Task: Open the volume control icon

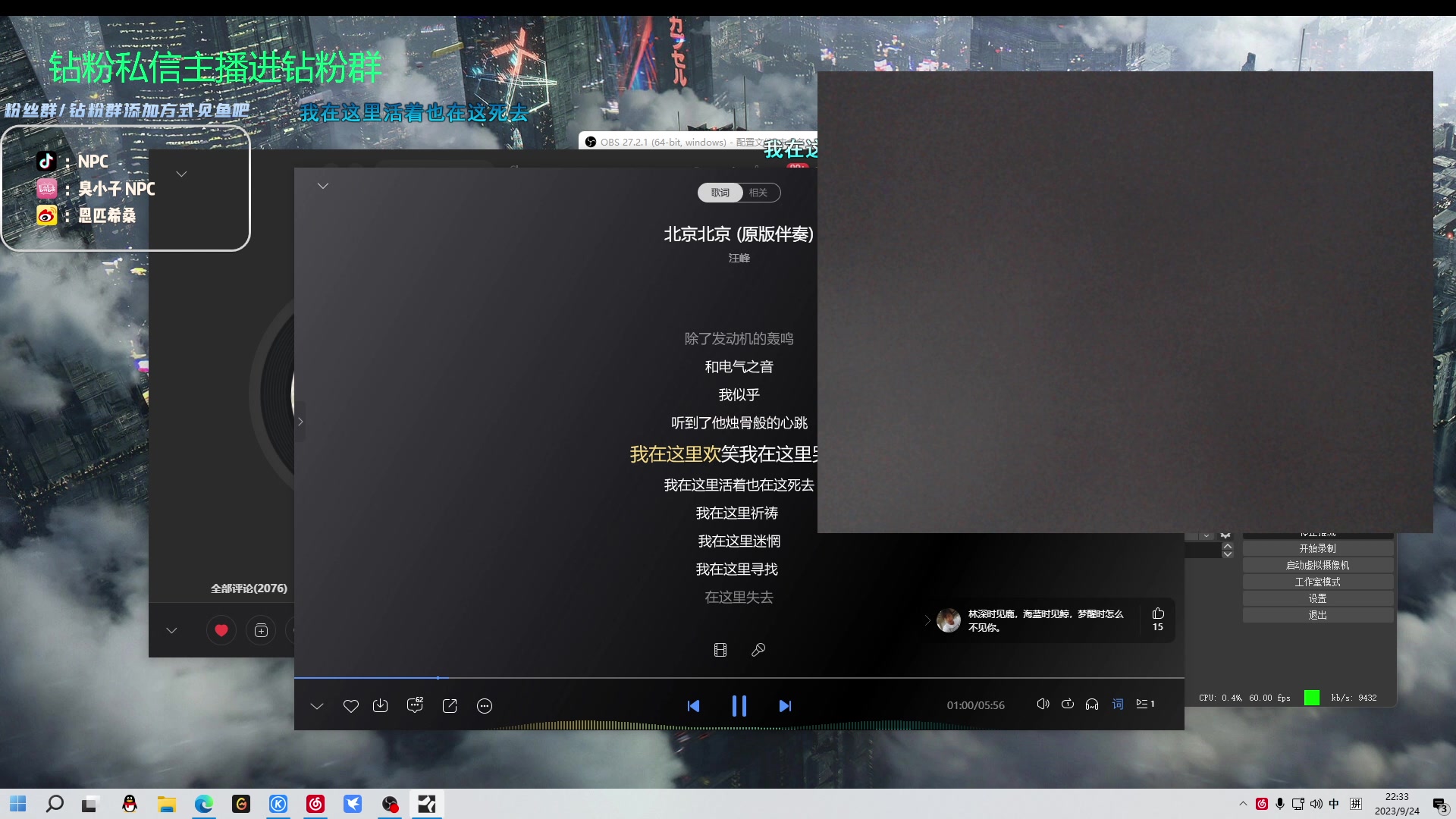Action: [1043, 704]
